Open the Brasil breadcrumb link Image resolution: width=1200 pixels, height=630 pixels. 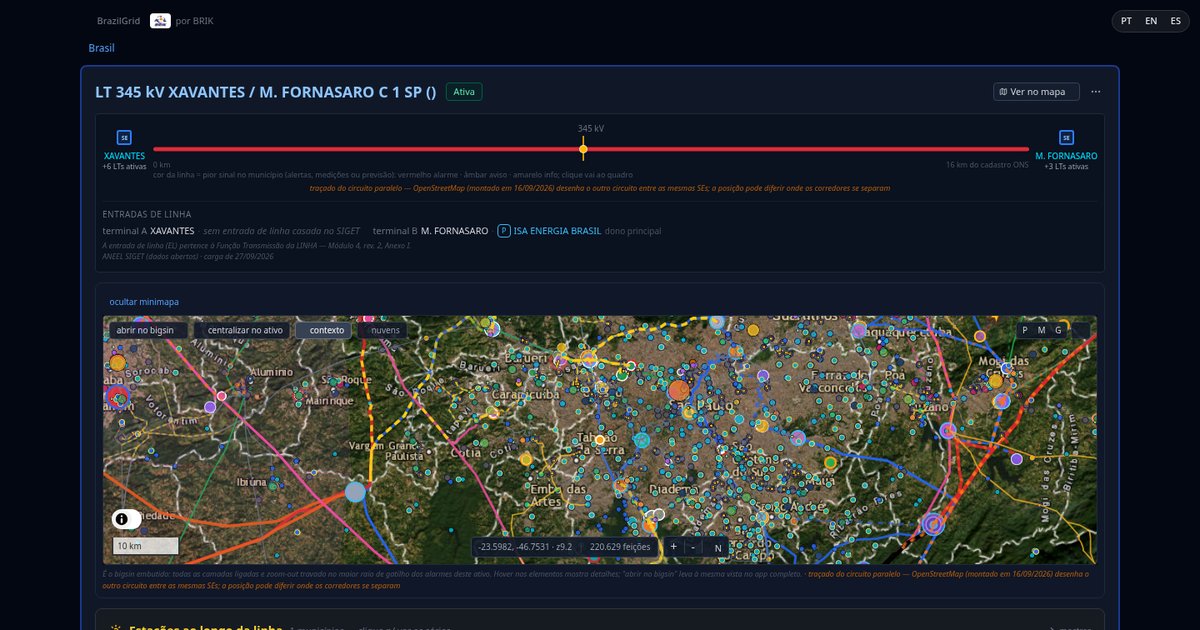[102, 48]
